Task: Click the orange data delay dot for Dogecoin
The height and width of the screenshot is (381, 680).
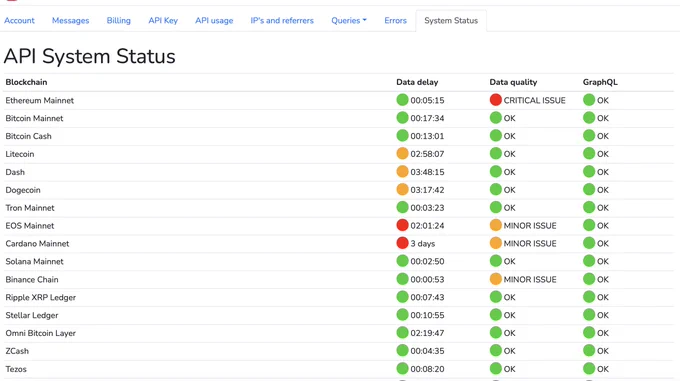Action: tap(402, 189)
